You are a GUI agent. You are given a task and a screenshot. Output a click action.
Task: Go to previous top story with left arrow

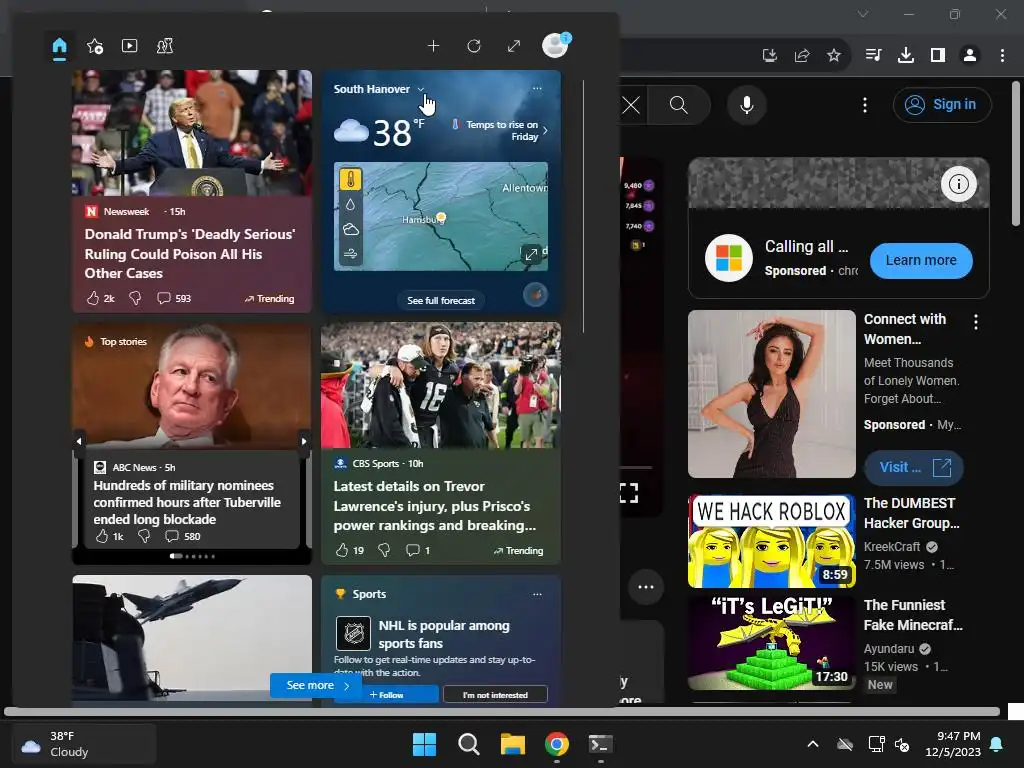(79, 441)
